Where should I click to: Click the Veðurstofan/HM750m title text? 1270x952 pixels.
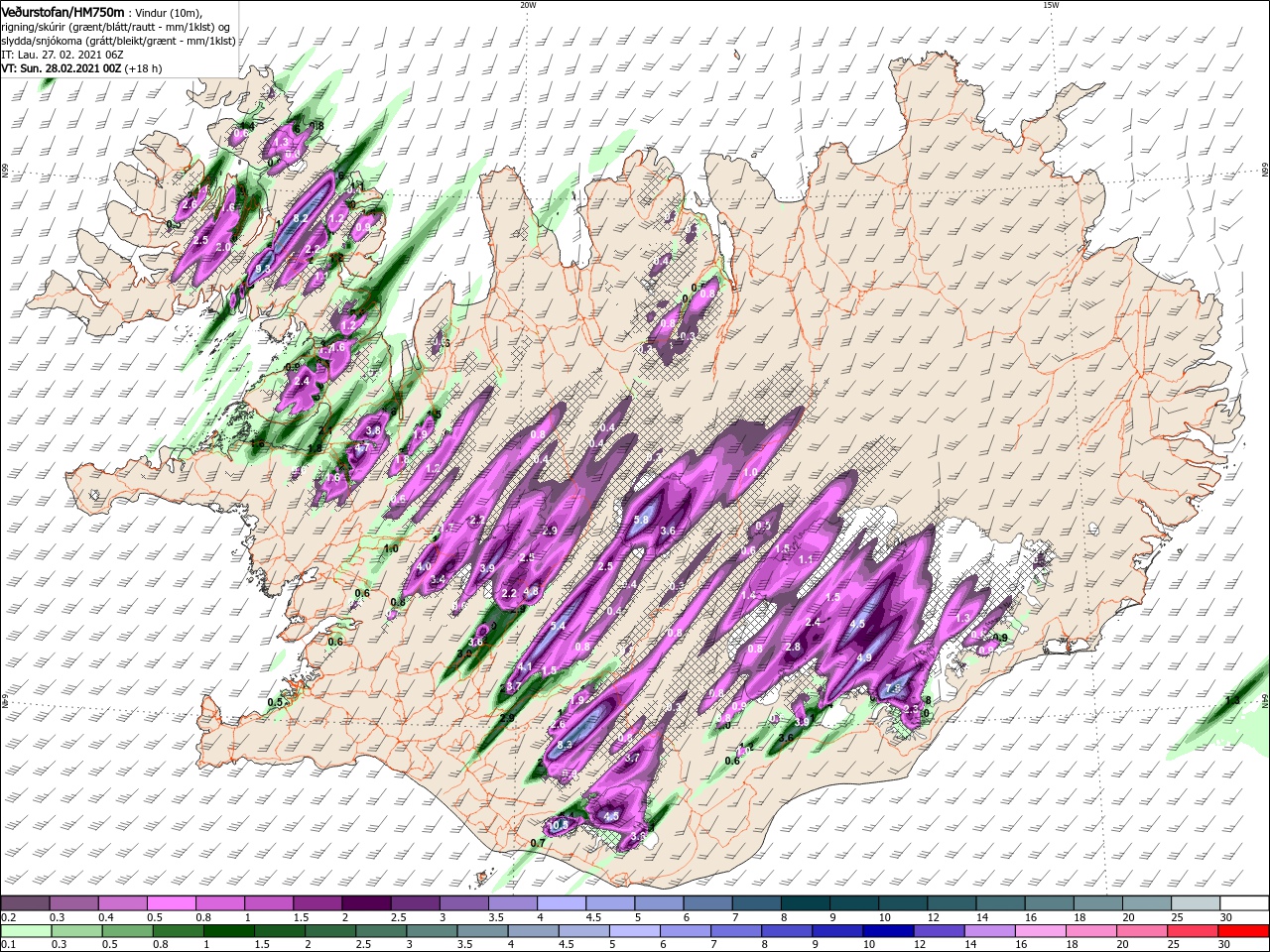(x=63, y=11)
